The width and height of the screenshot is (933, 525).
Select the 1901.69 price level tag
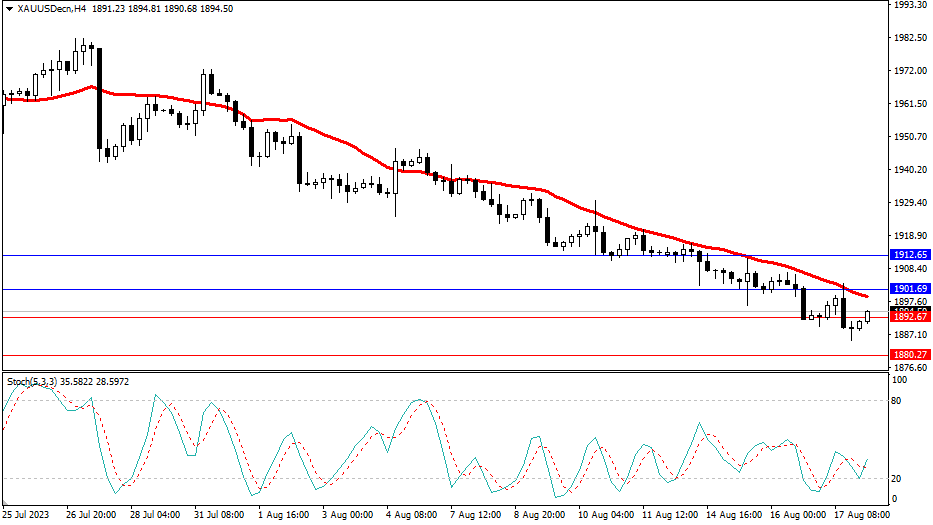pyautogui.click(x=909, y=289)
